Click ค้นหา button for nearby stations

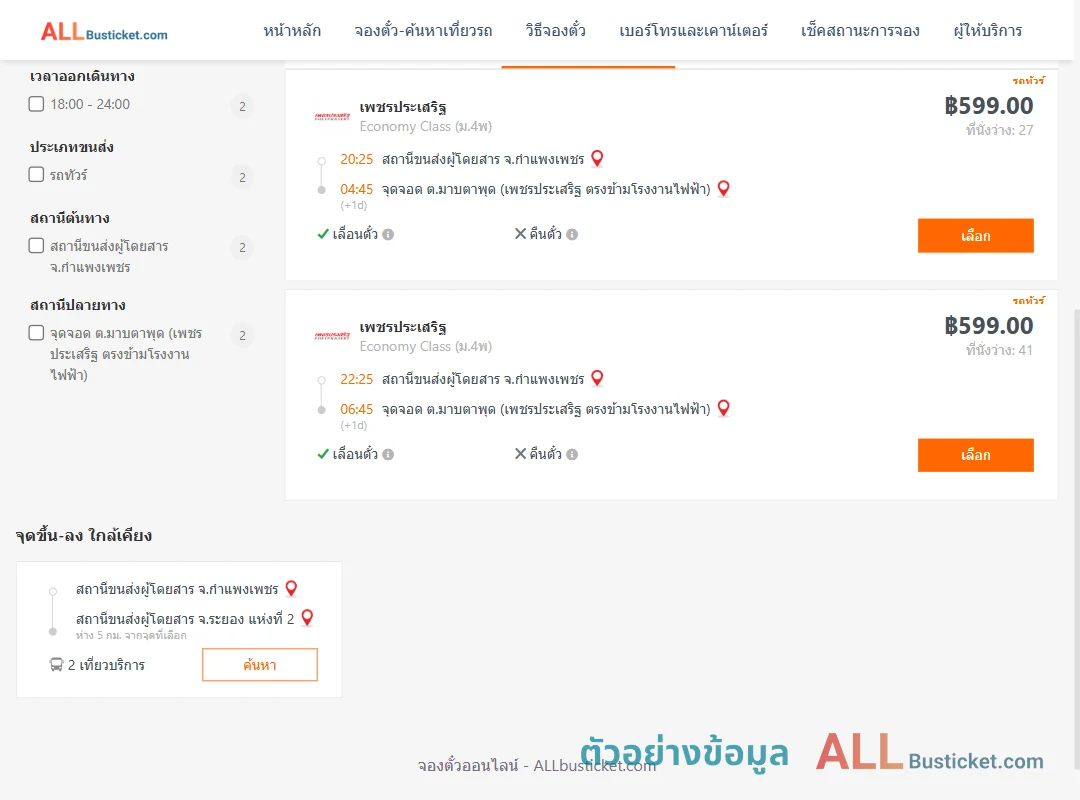260,665
